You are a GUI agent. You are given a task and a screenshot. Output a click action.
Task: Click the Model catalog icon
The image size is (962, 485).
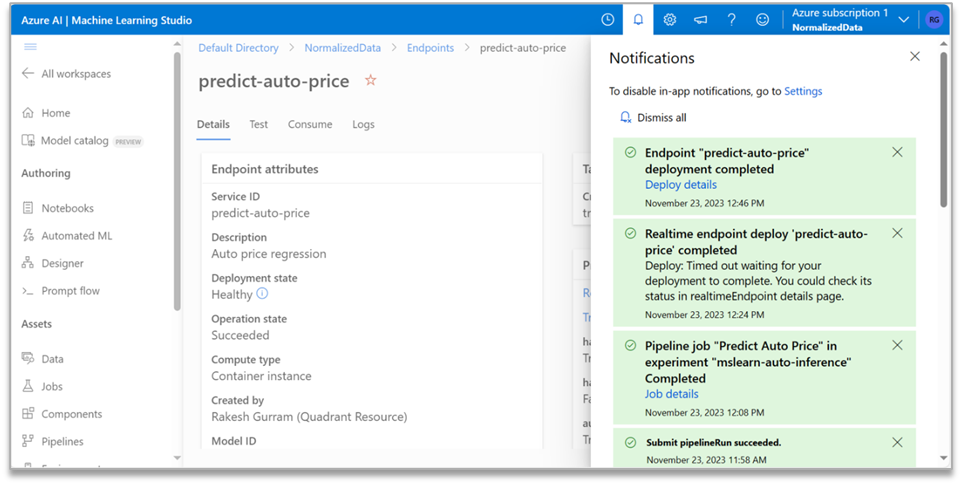28,140
